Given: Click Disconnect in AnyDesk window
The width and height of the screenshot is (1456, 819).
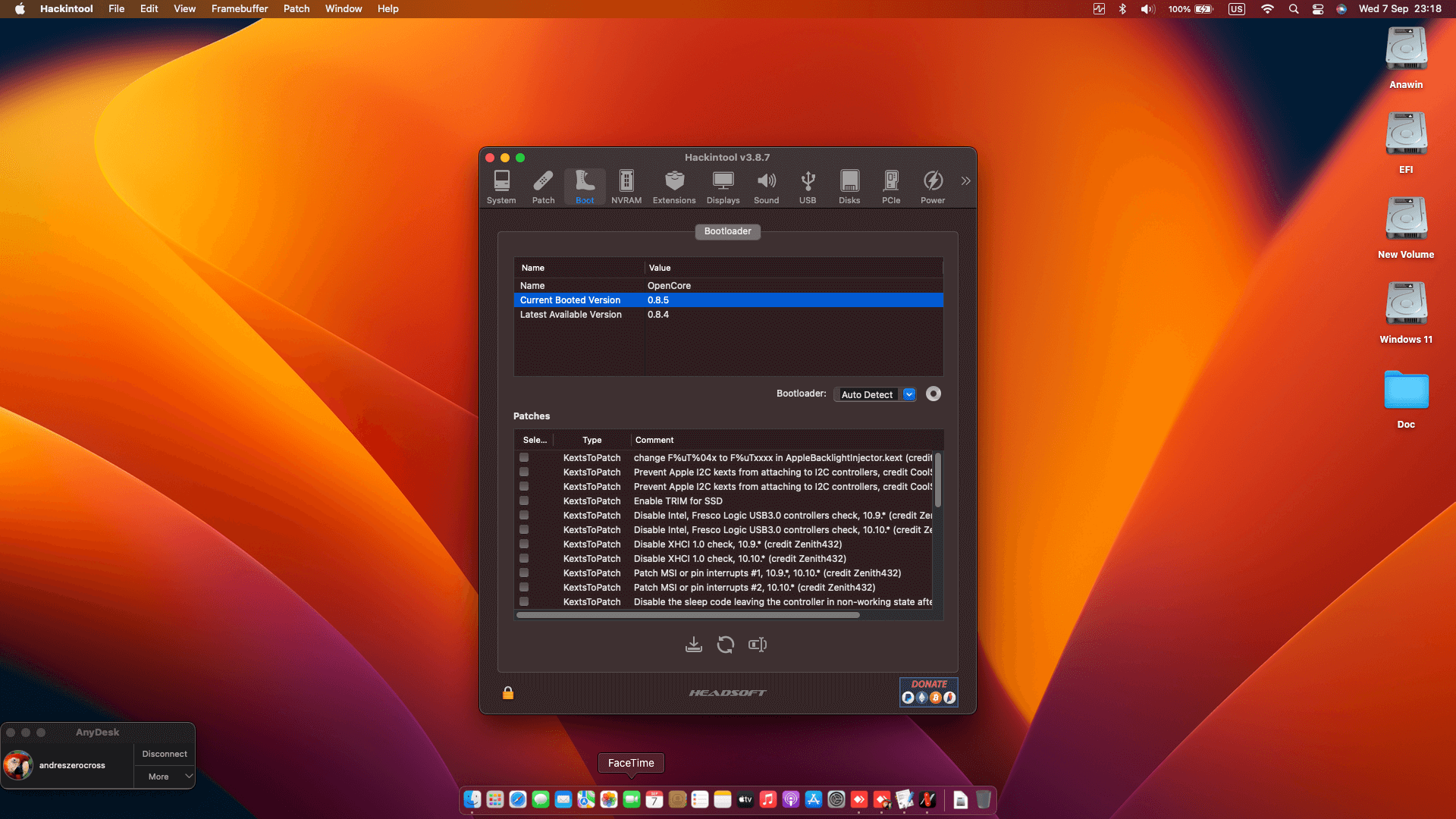Looking at the screenshot, I should pos(165,754).
